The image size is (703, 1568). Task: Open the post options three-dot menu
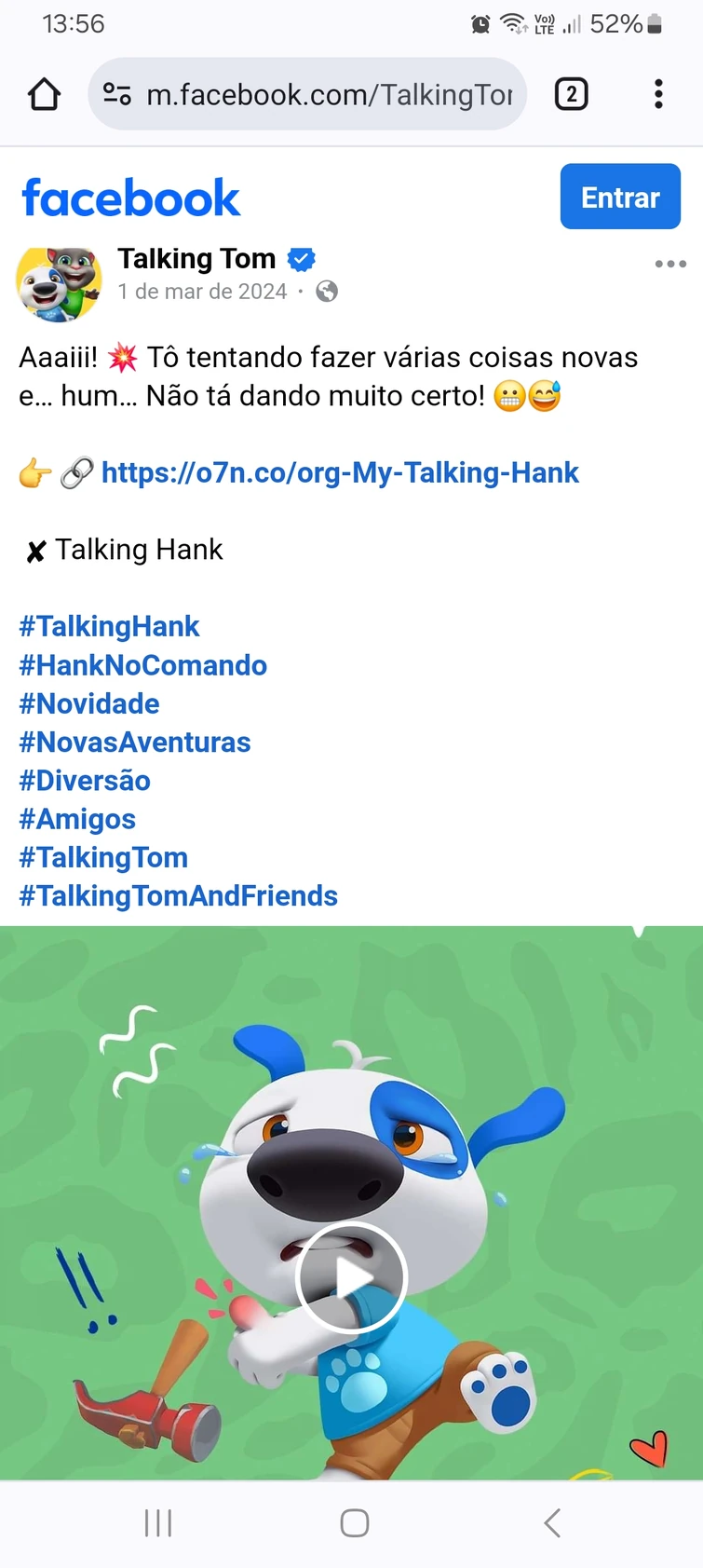pos(669,265)
